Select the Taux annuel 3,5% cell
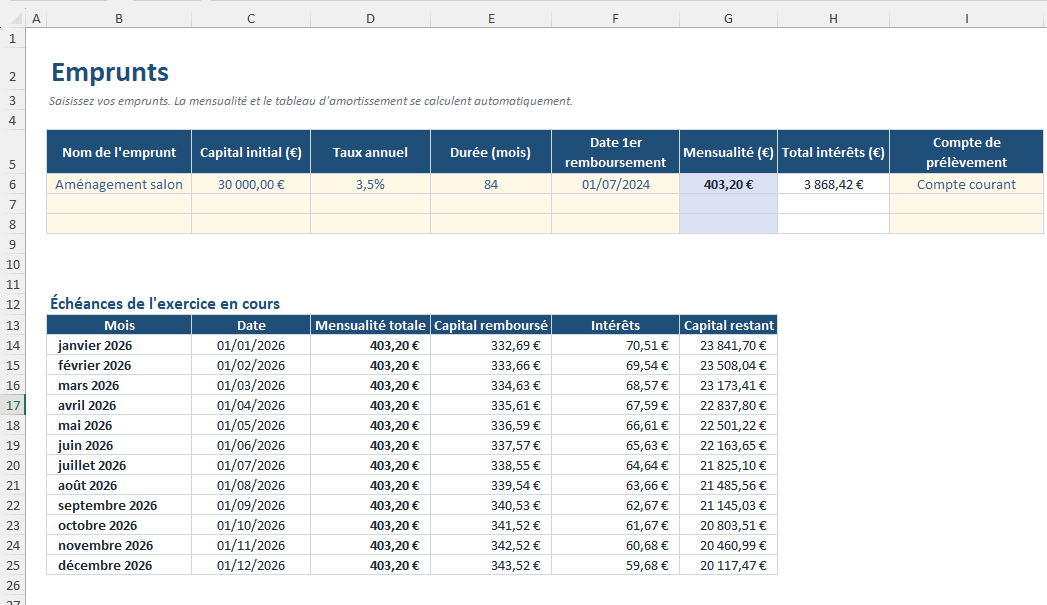The height and width of the screenshot is (605, 1047). [371, 184]
